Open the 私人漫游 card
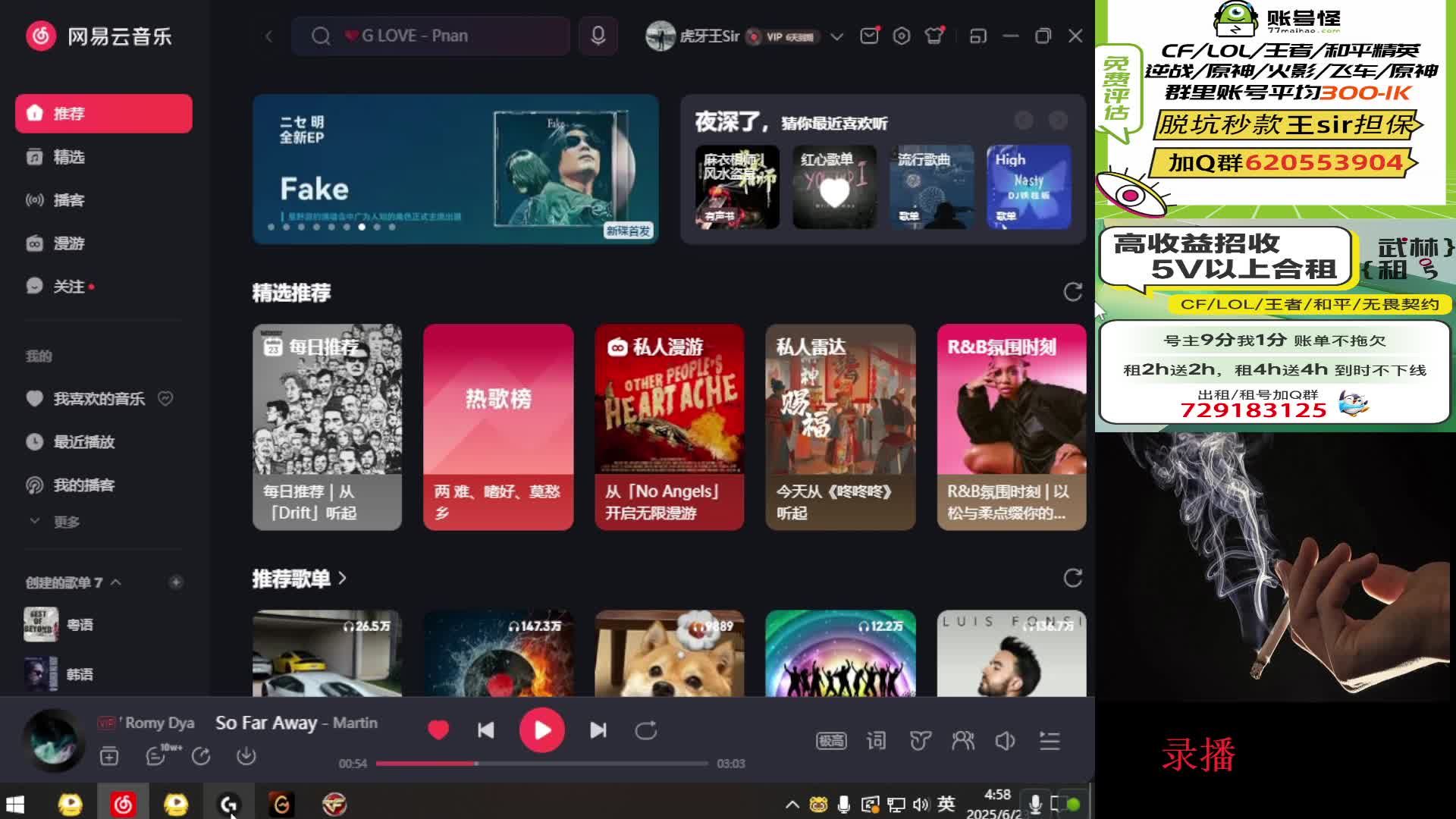Viewport: 1456px width, 819px height. (670, 427)
